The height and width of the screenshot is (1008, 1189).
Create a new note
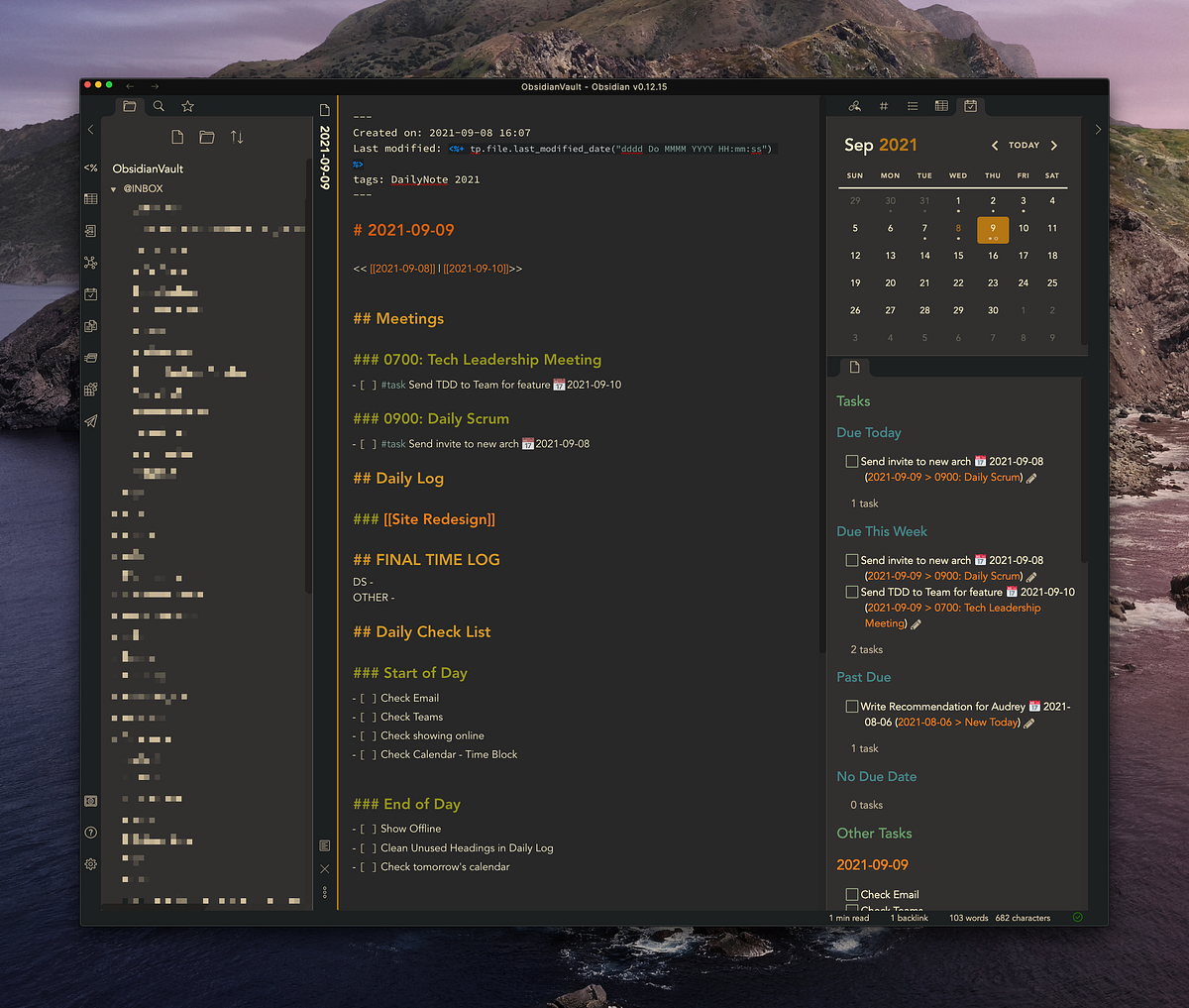[176, 136]
